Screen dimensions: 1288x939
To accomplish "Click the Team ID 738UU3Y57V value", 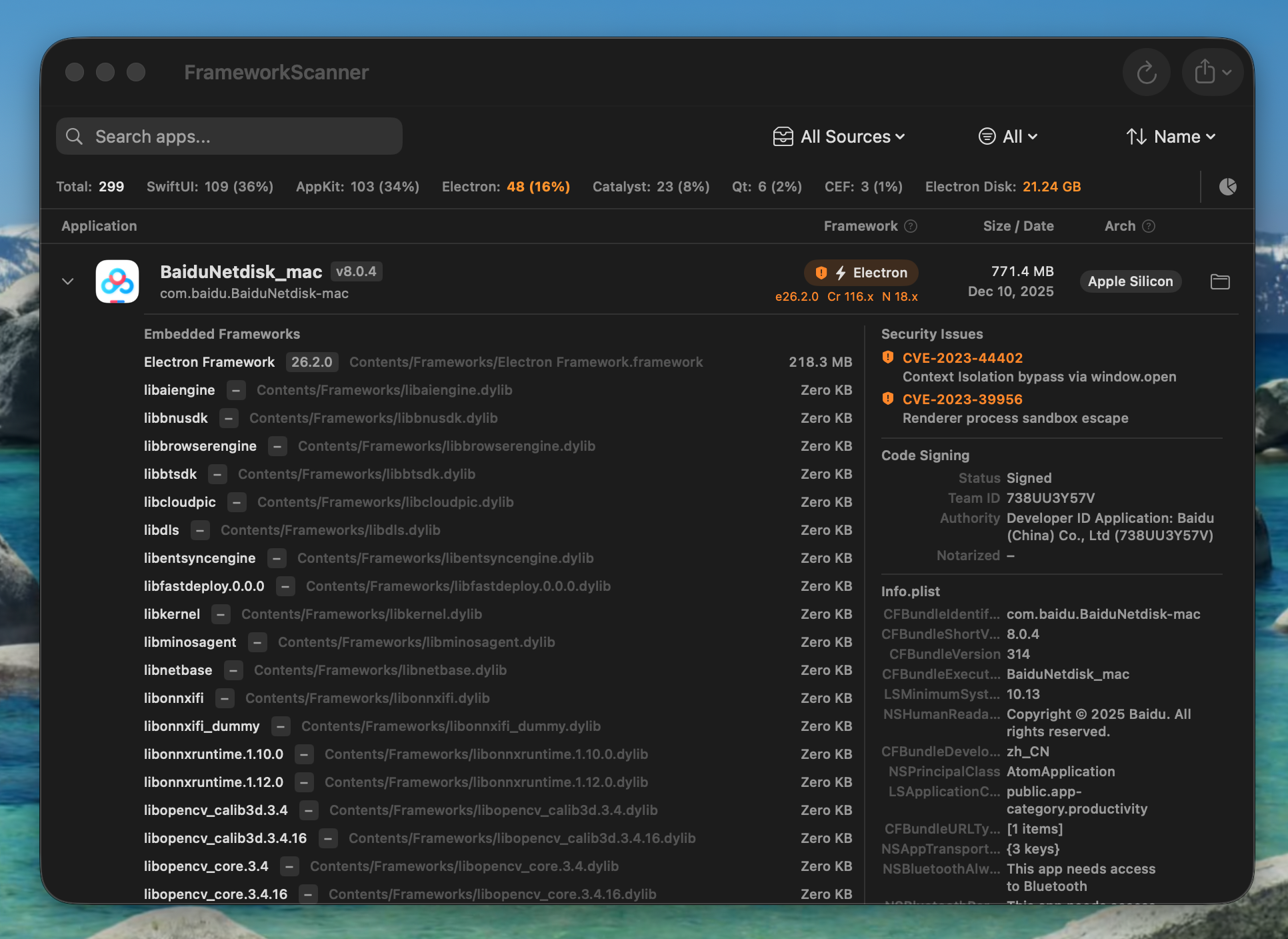I will point(1051,498).
